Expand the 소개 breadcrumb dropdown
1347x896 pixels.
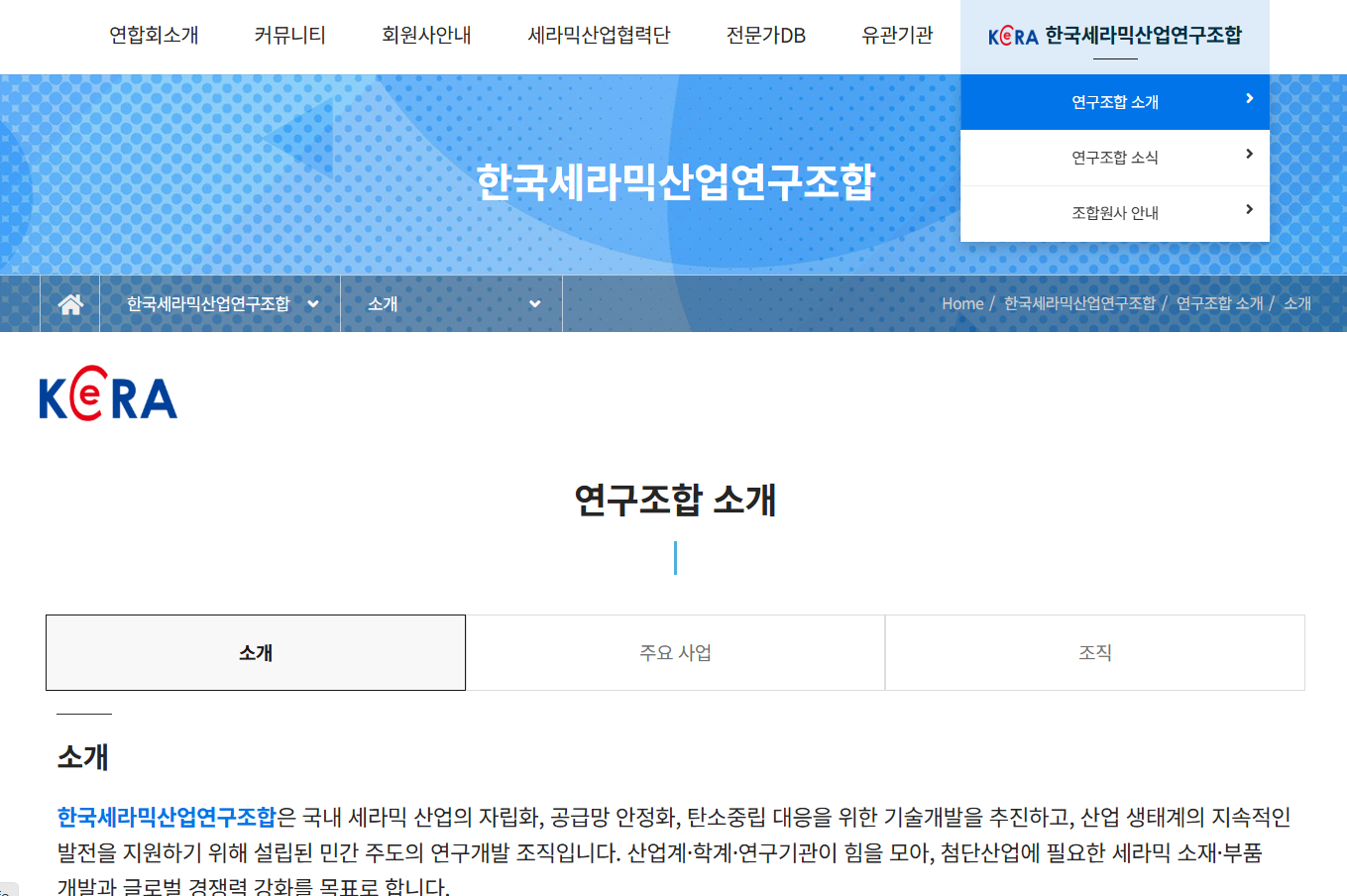(452, 304)
